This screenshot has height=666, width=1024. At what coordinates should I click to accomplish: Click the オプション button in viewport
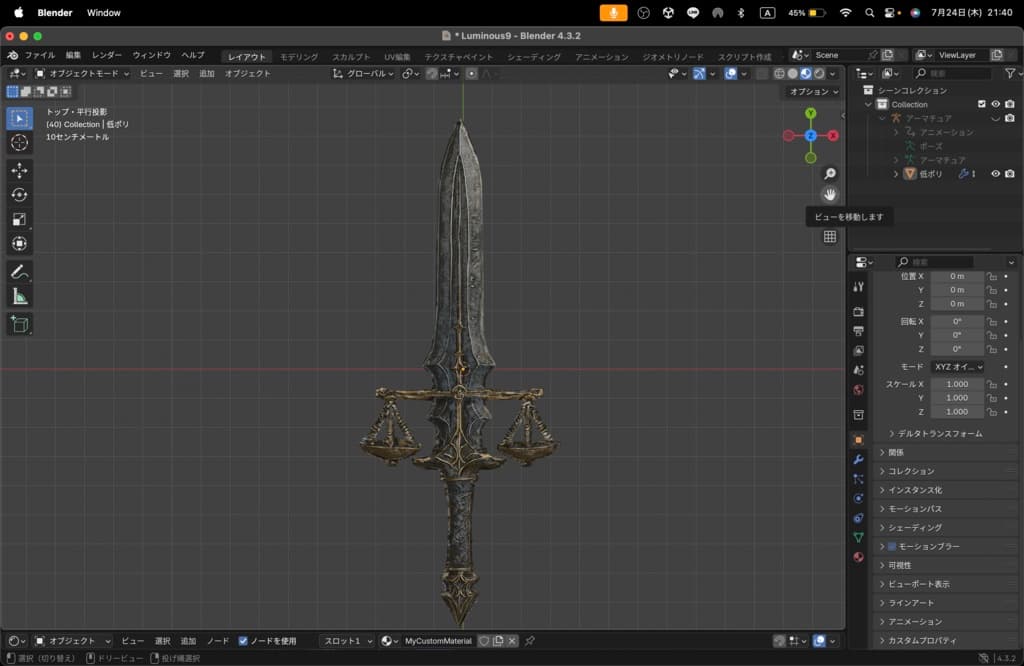point(813,92)
